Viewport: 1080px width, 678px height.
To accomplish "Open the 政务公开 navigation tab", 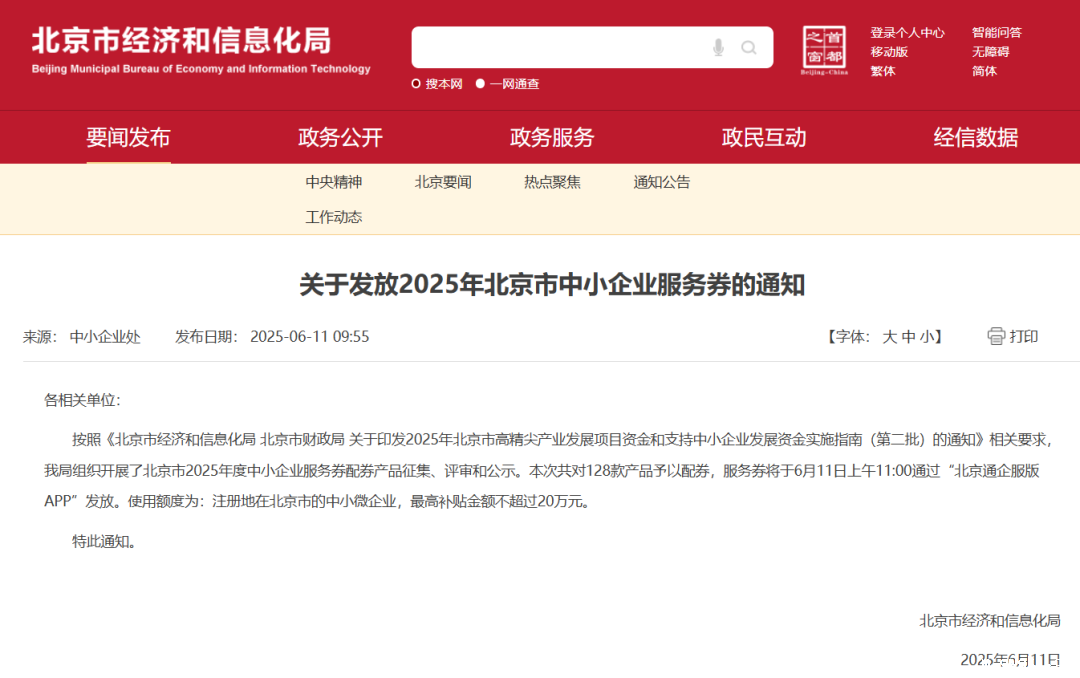I will pos(340,138).
